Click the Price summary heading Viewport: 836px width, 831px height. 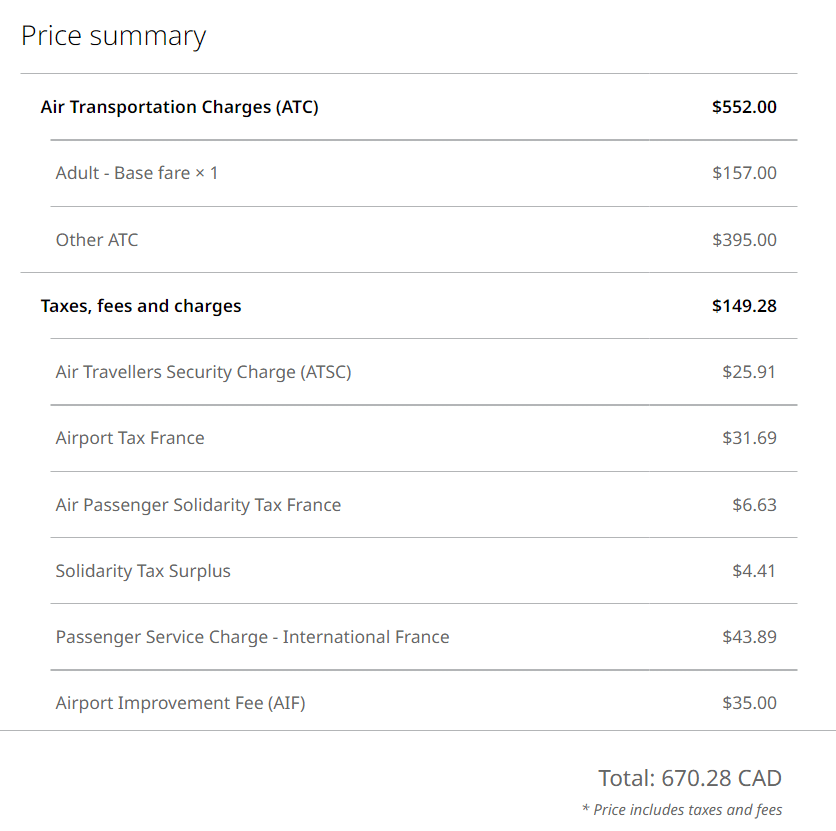(113, 36)
